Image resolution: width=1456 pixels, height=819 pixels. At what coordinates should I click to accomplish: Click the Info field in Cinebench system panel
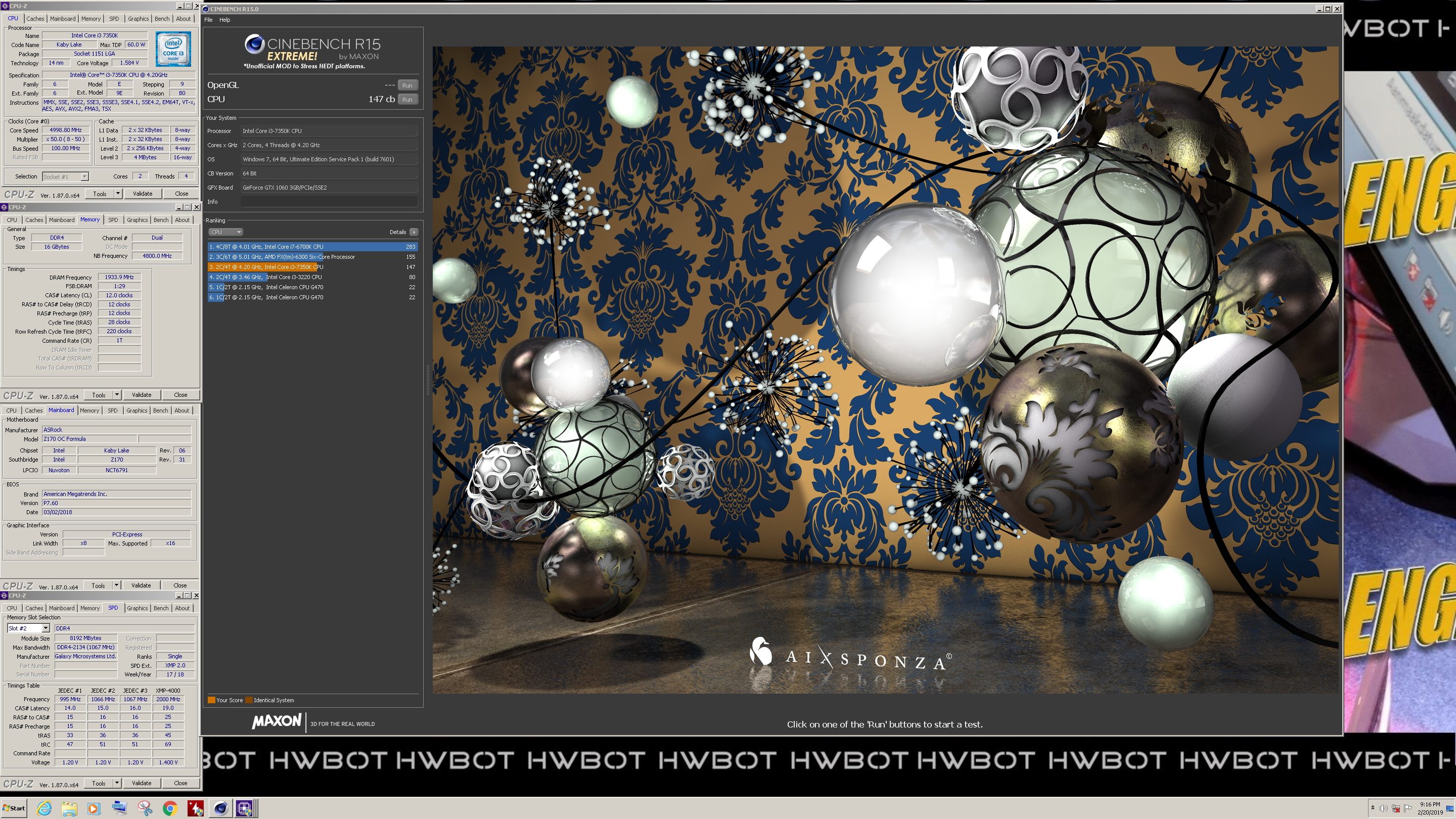[330, 202]
